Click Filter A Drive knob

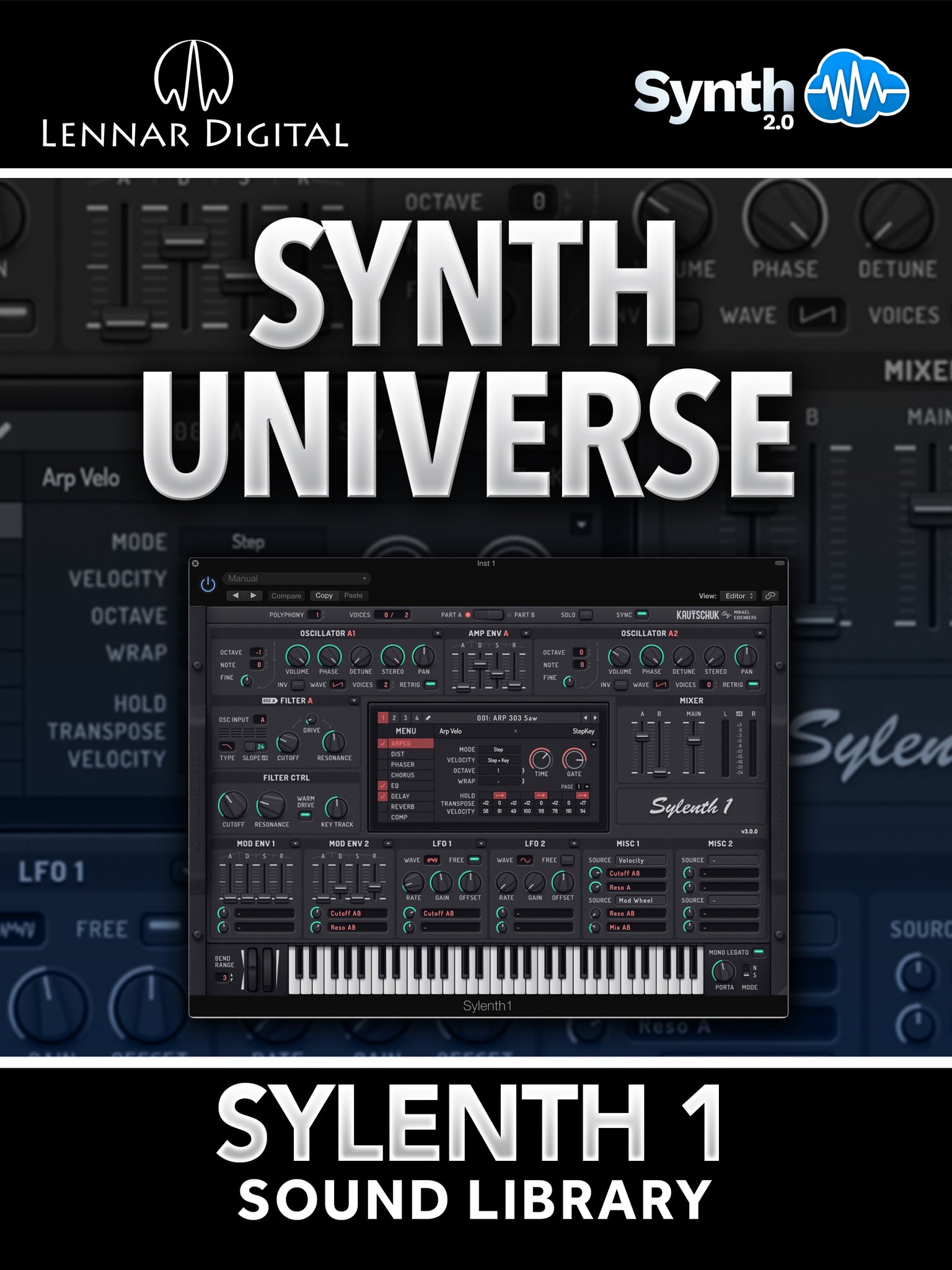coord(311,719)
